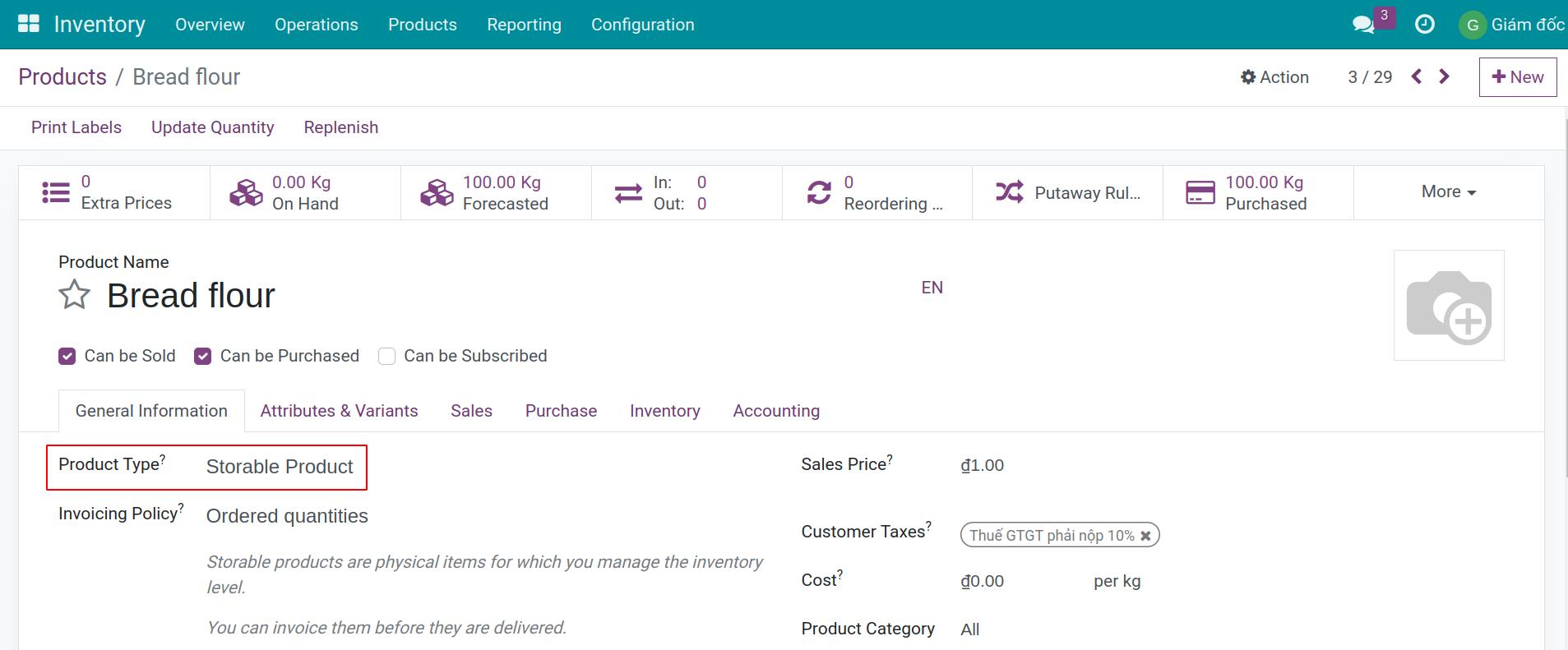The height and width of the screenshot is (650, 1568).
Task: Toggle Can be Sold checkbox
Action: pyautogui.click(x=67, y=356)
